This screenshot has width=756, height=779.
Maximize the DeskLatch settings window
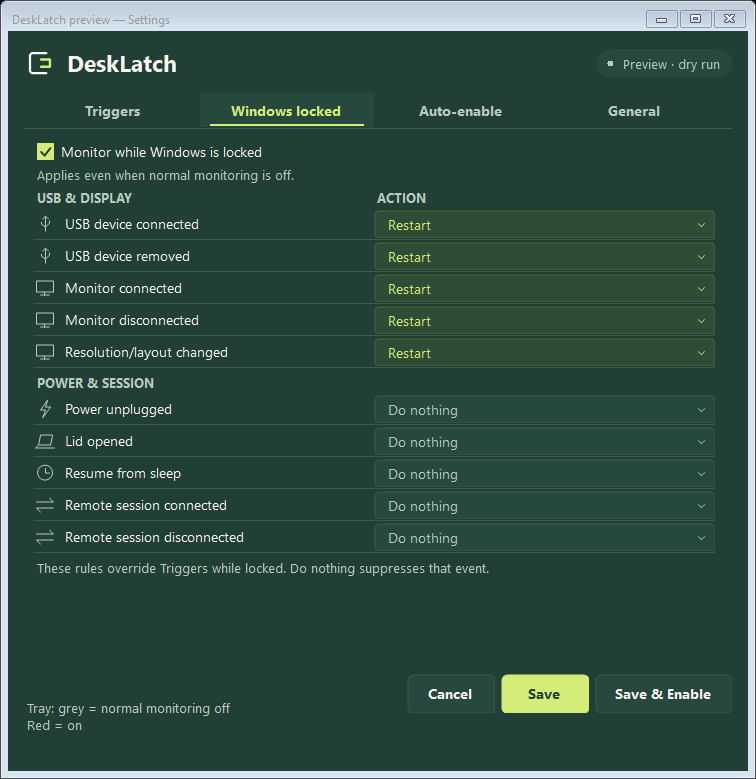pos(695,19)
